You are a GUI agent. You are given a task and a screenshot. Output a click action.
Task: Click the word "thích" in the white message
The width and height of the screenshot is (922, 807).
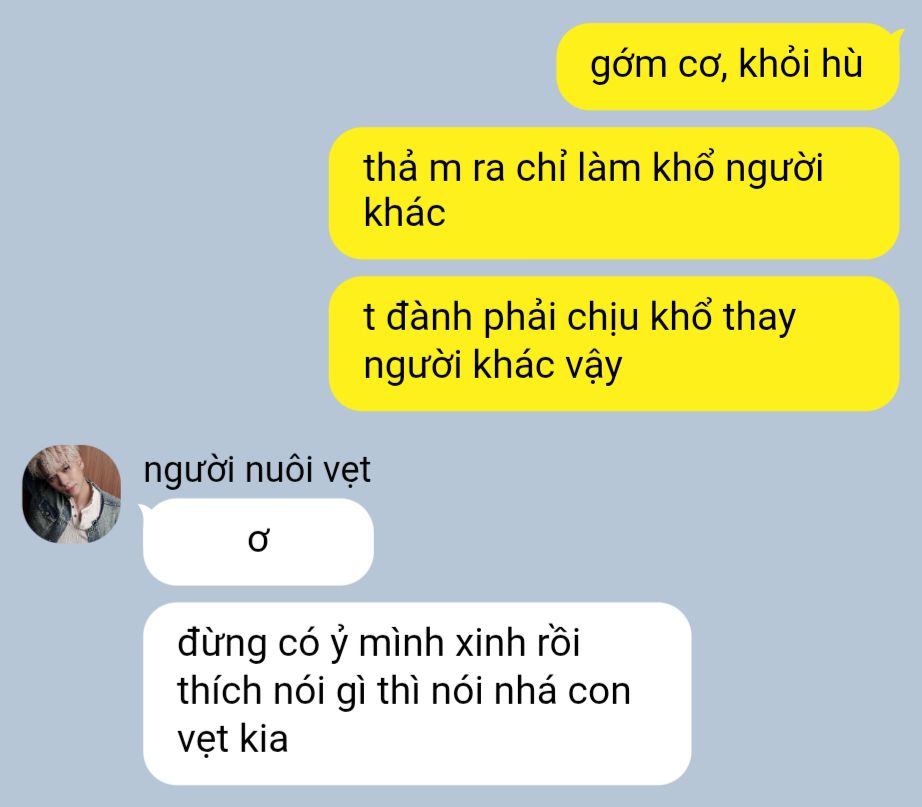(219, 691)
